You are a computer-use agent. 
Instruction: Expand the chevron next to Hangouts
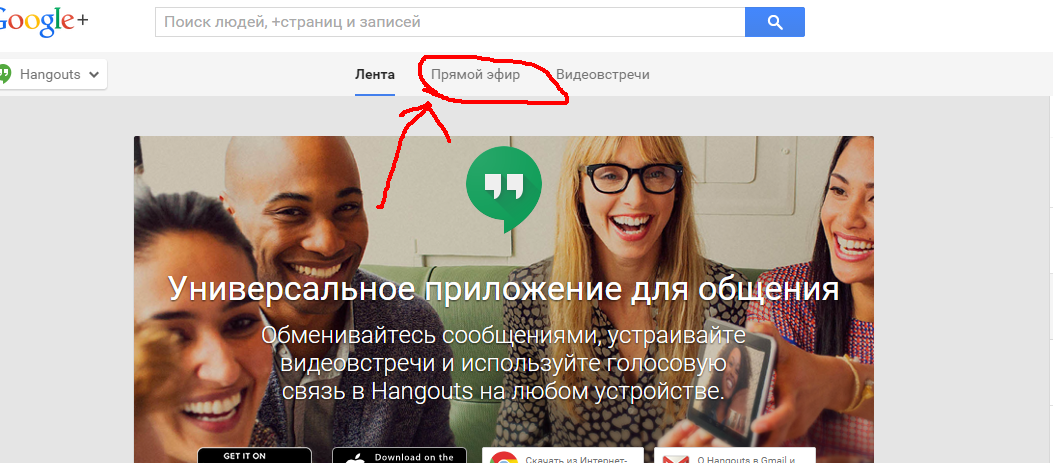(x=94, y=75)
